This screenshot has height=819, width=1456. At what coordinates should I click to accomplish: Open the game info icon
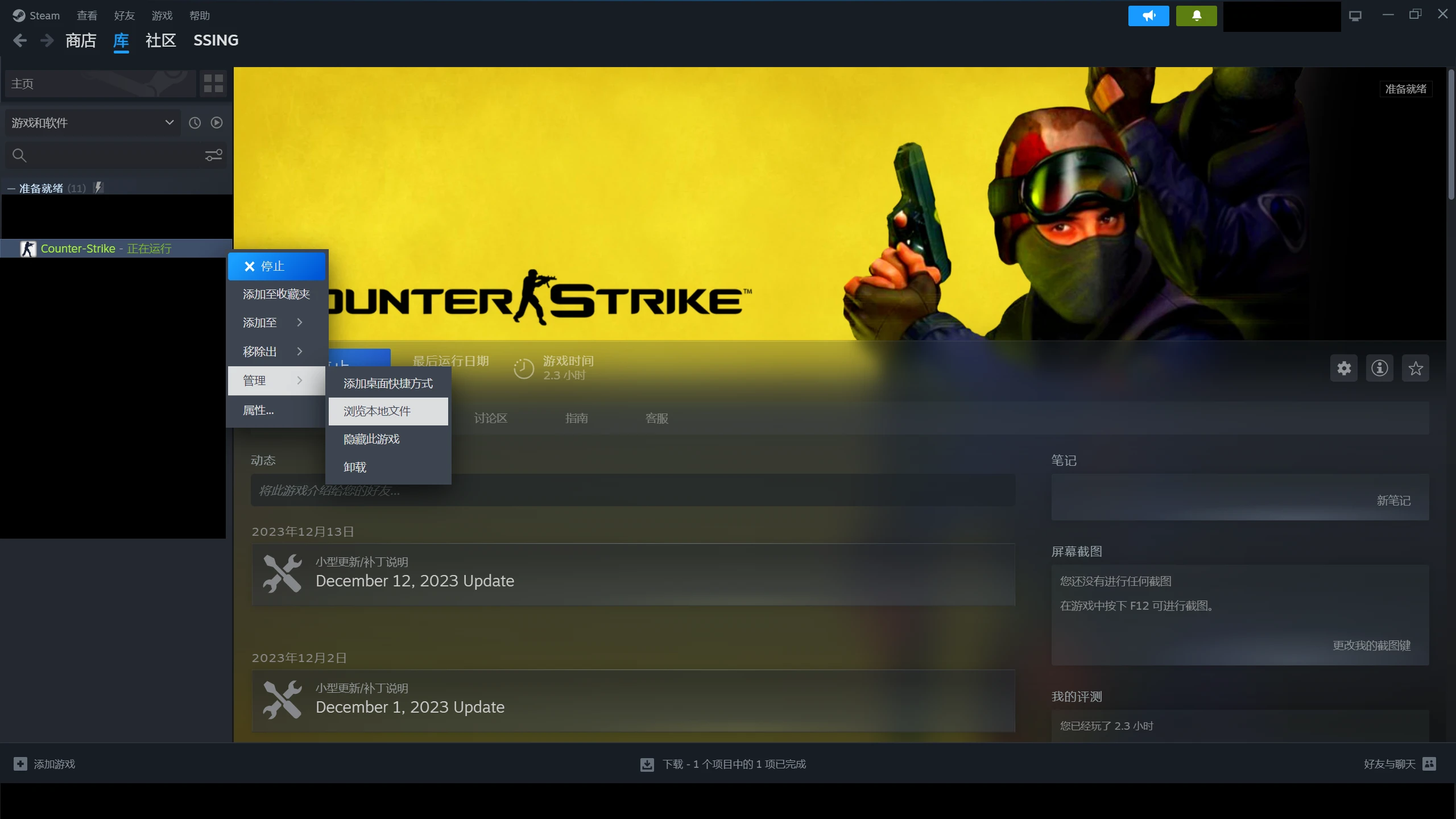[x=1379, y=368]
